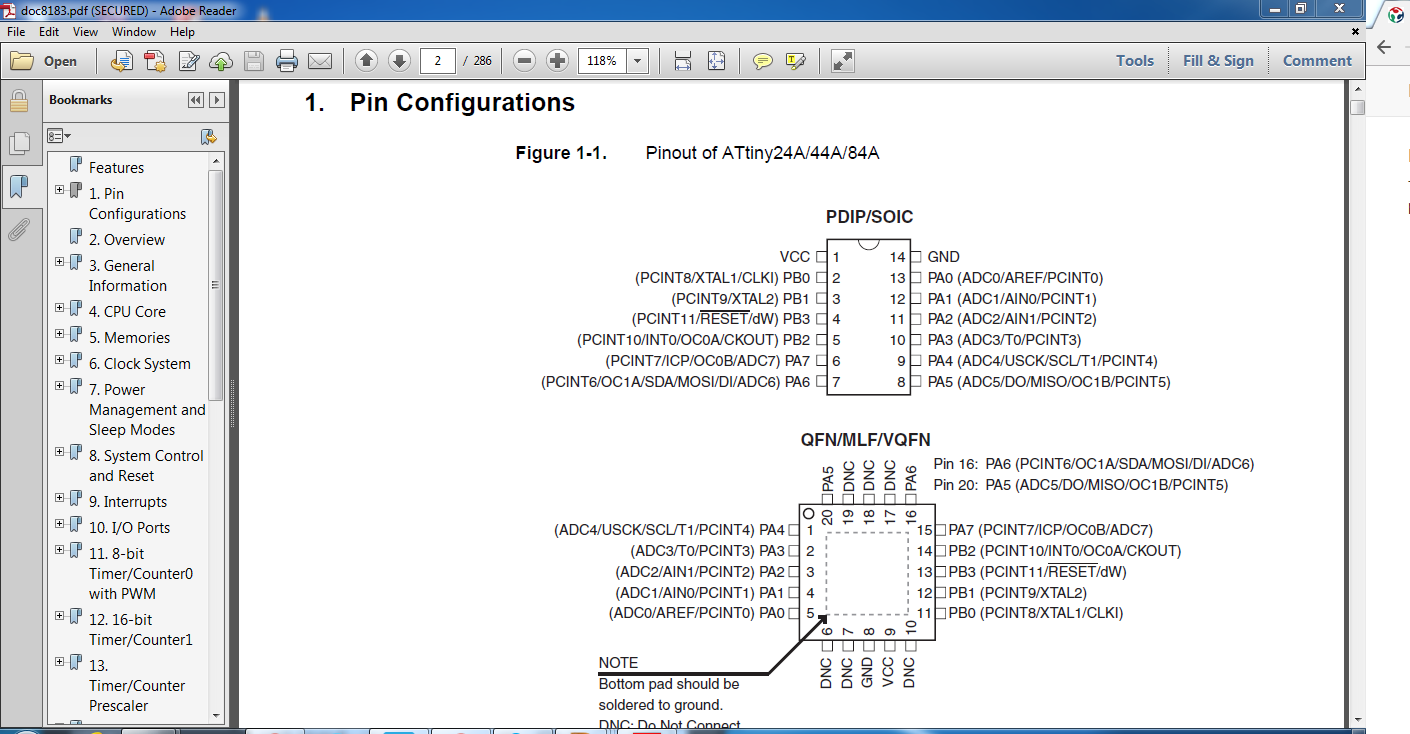
Task: Expand the '9. Interrupts' bookmark
Action: [x=60, y=498]
